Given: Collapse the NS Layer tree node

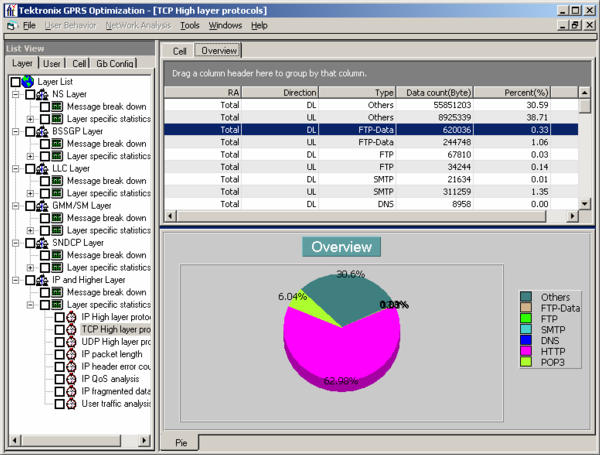Looking at the screenshot, I should (16, 94).
